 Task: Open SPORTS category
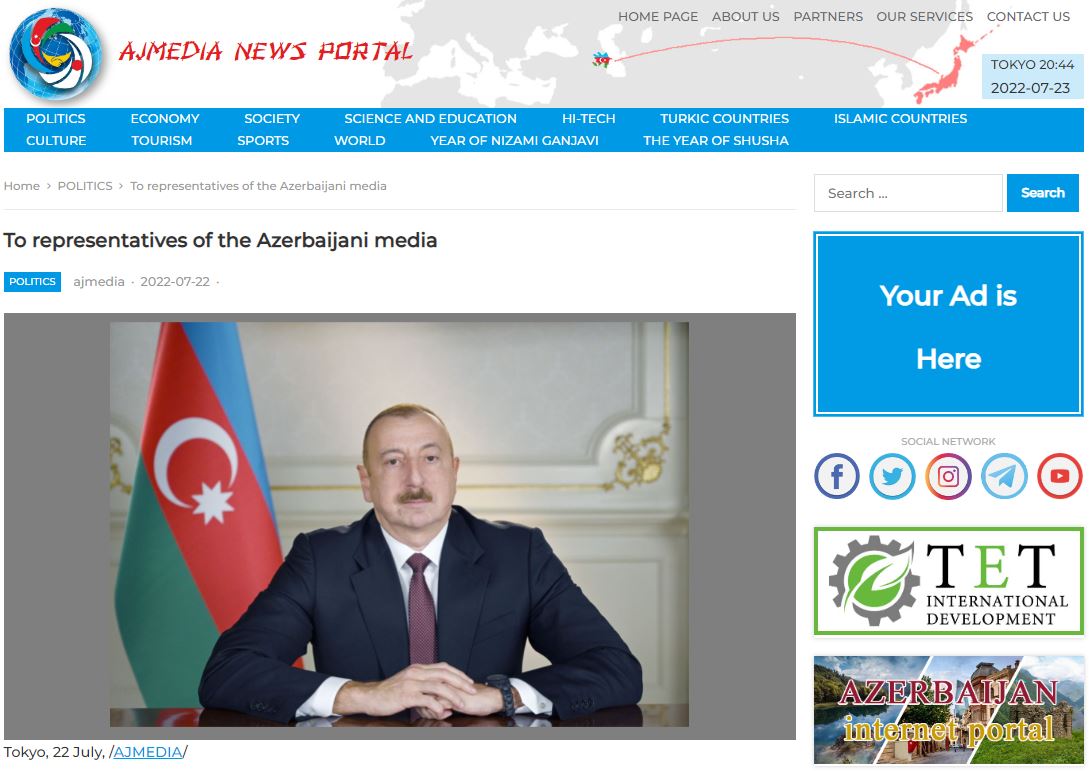263,140
